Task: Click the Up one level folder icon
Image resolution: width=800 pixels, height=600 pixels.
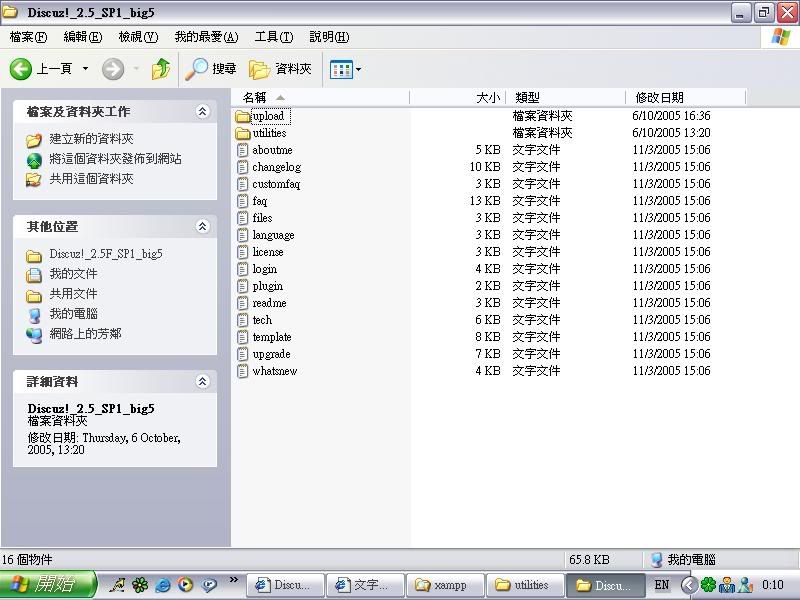Action: [161, 69]
